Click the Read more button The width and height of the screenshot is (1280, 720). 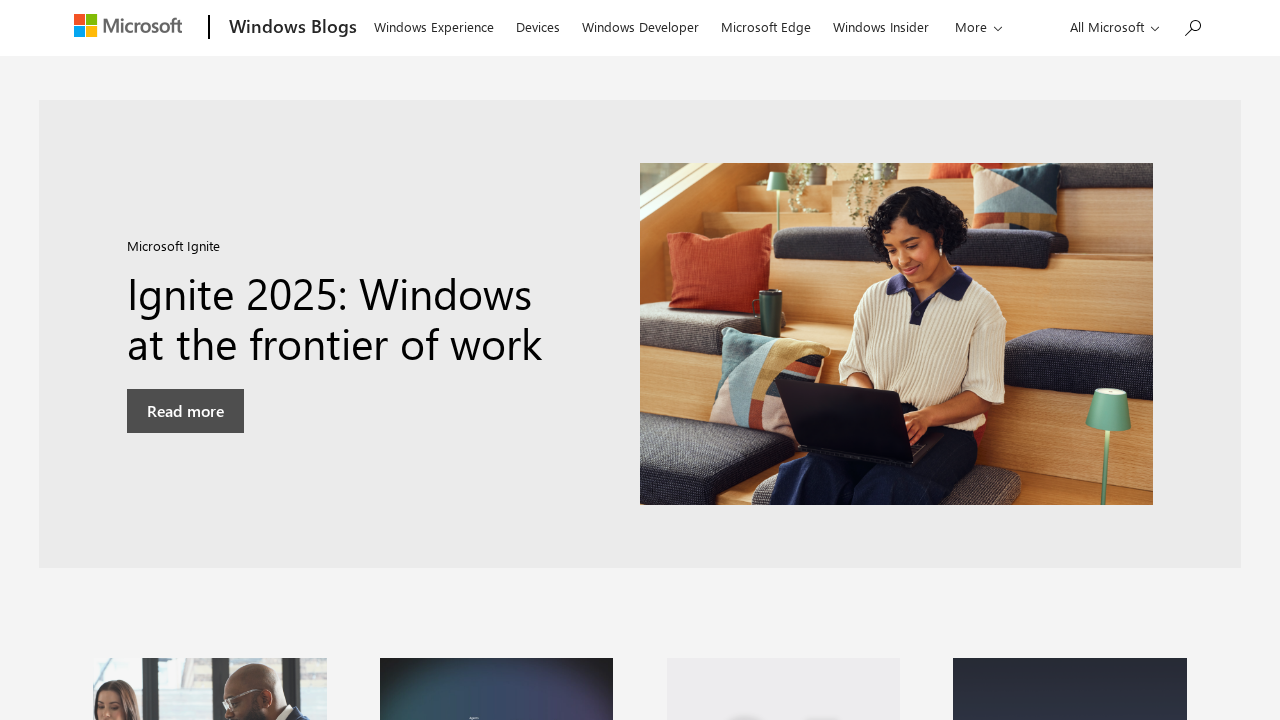point(185,410)
